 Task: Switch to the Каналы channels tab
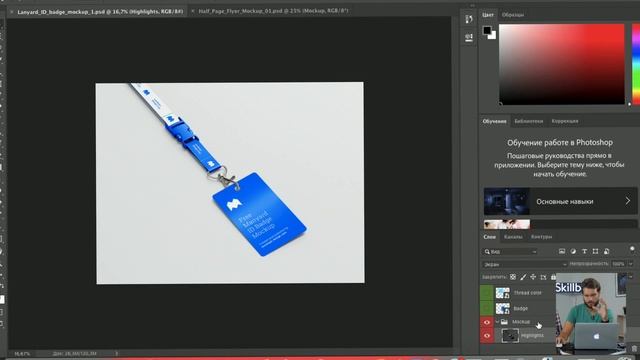click(x=513, y=237)
